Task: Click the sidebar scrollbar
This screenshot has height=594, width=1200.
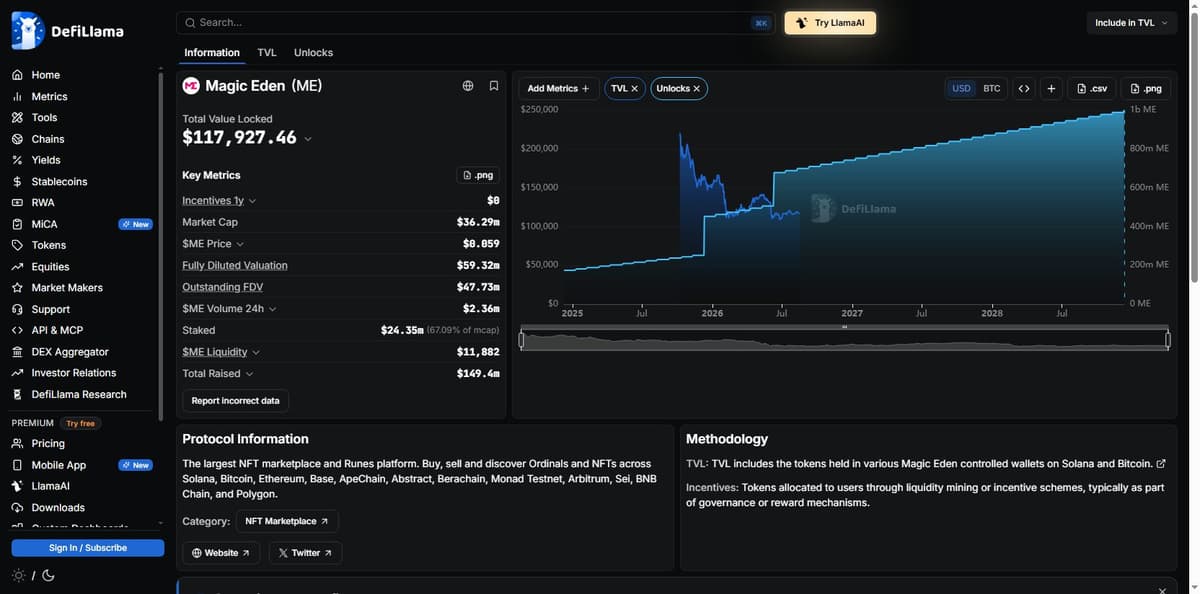Action: click(x=161, y=245)
